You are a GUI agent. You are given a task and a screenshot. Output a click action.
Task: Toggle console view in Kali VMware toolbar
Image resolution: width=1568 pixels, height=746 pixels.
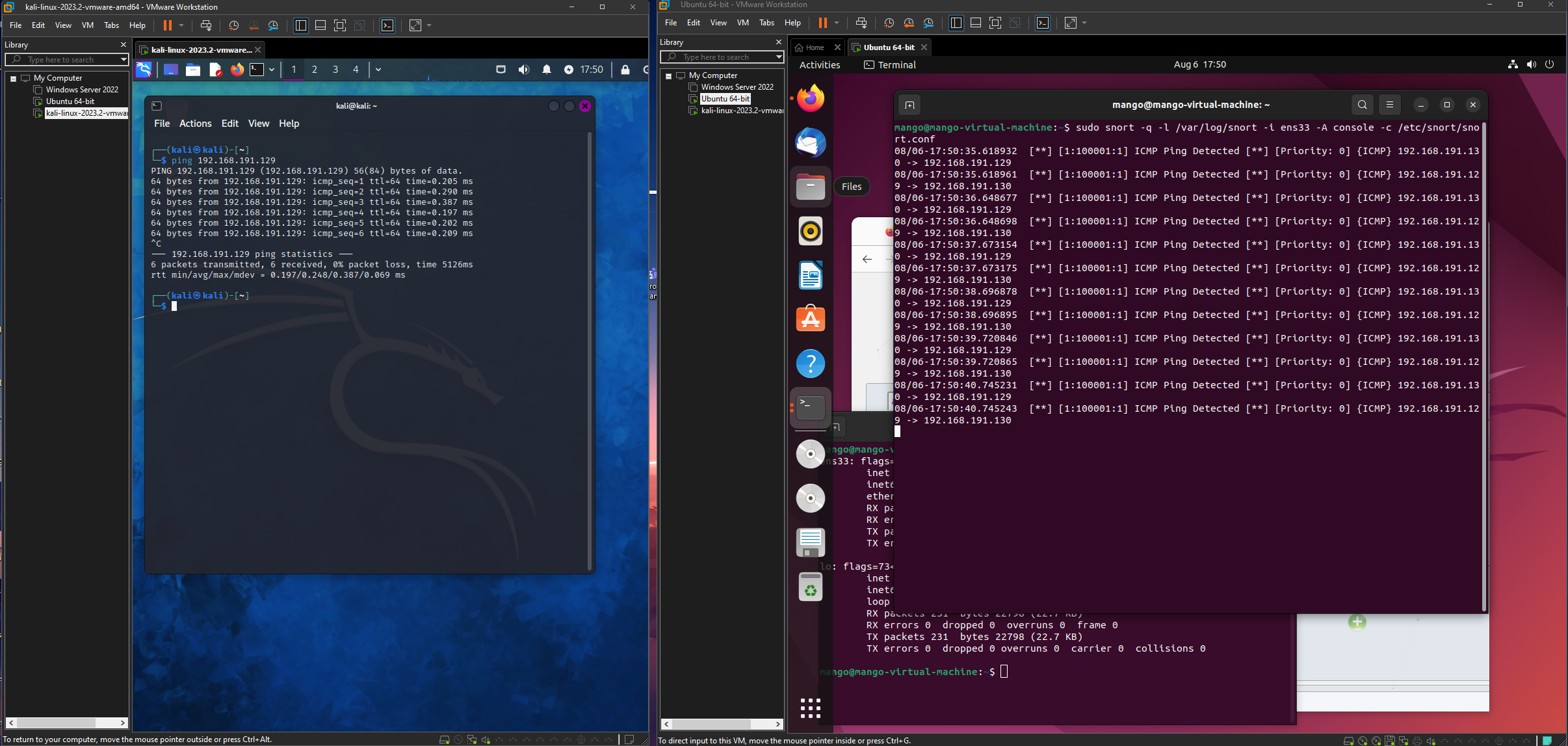pyautogui.click(x=387, y=25)
